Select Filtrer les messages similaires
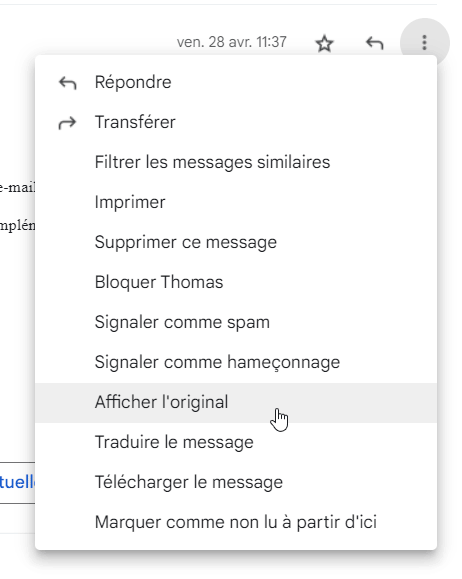This screenshot has width=462, height=579. tap(236, 162)
